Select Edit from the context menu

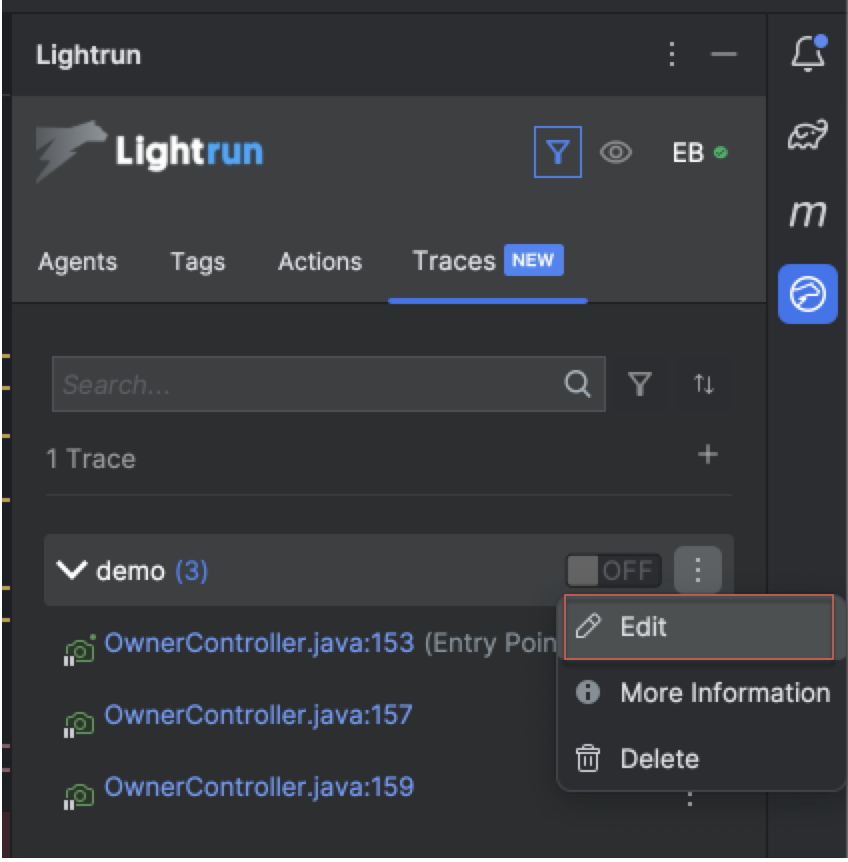700,627
